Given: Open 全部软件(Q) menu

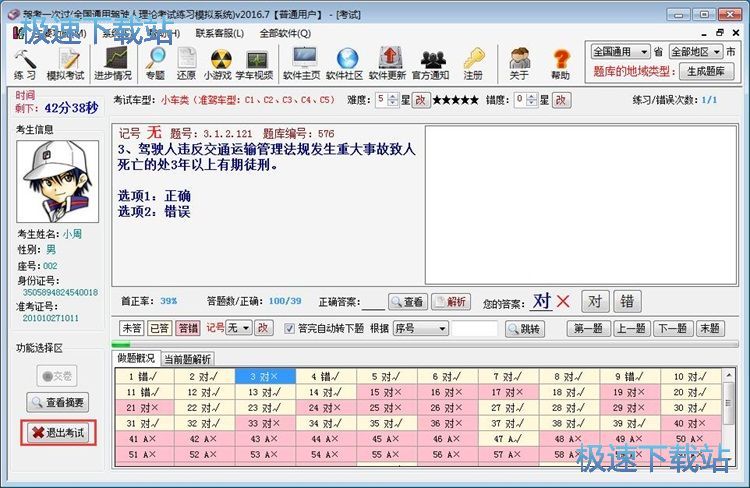Looking at the screenshot, I should [285, 33].
